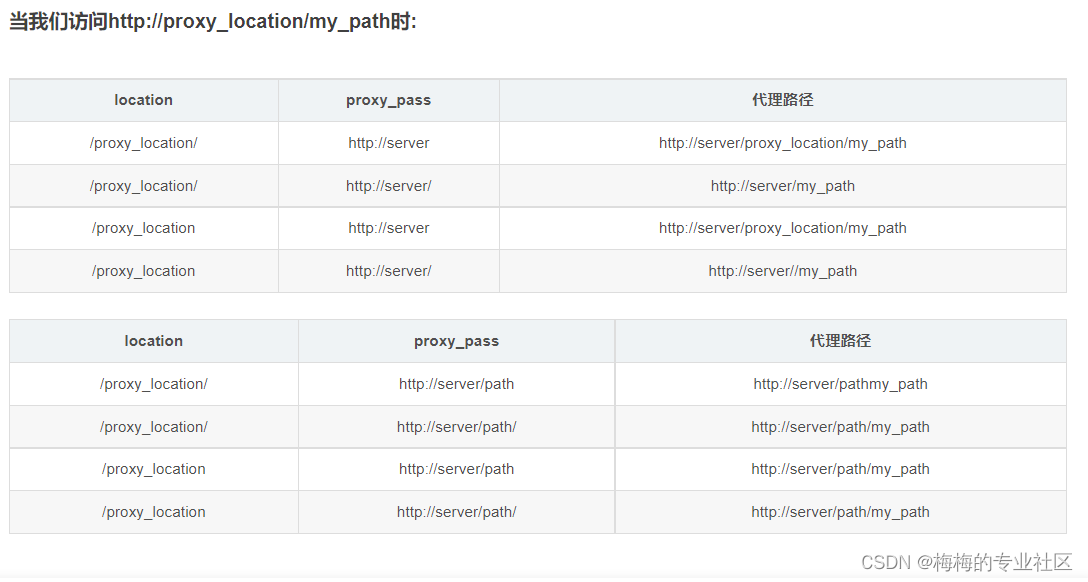Select the 代理路径 header of the second table

(x=840, y=341)
